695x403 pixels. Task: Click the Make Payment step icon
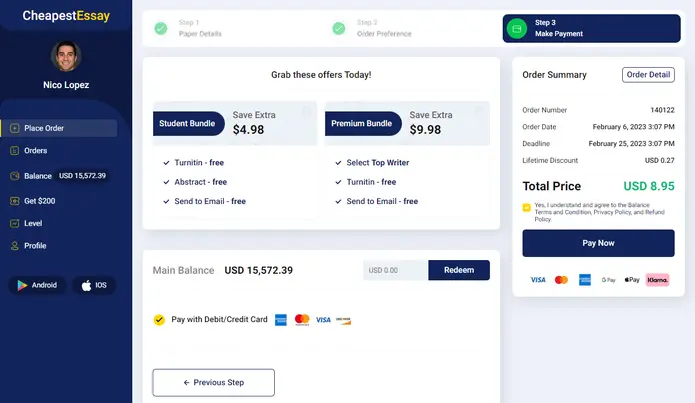(x=517, y=28)
